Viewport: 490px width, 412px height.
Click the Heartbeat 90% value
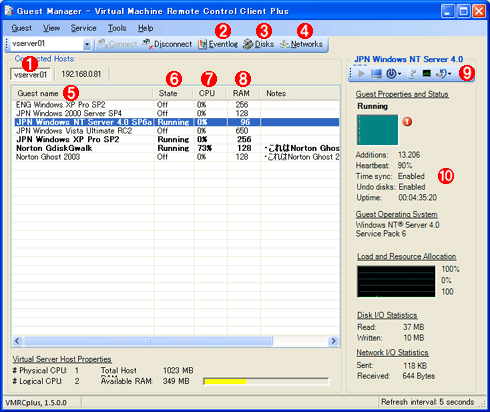tap(405, 166)
